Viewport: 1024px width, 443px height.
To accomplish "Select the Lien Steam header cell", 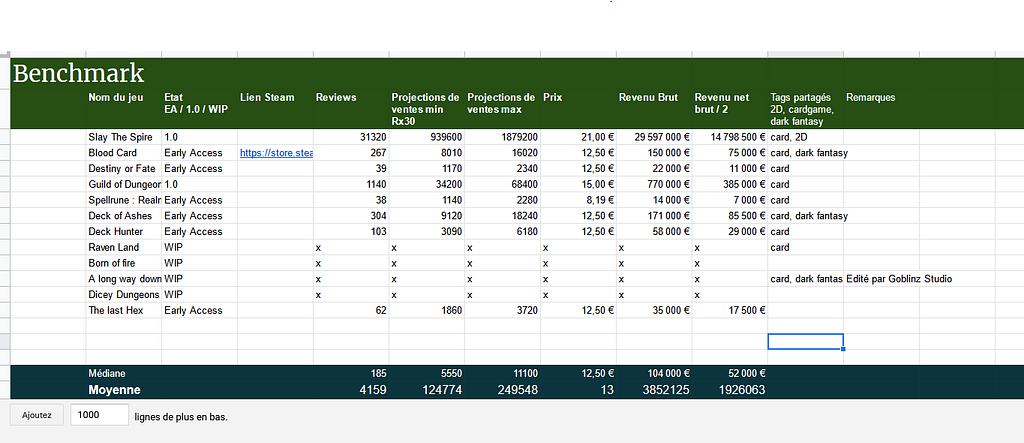I will 275,108.
